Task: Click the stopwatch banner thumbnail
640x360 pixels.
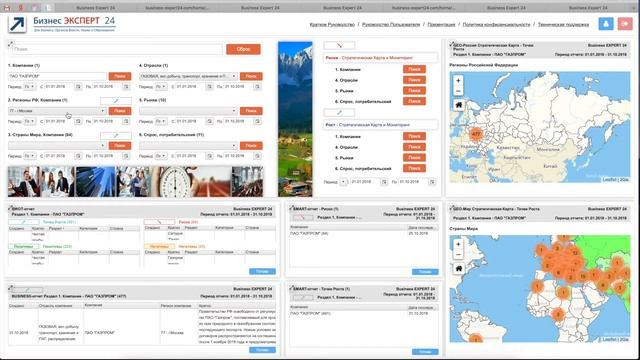Action: 176,181
